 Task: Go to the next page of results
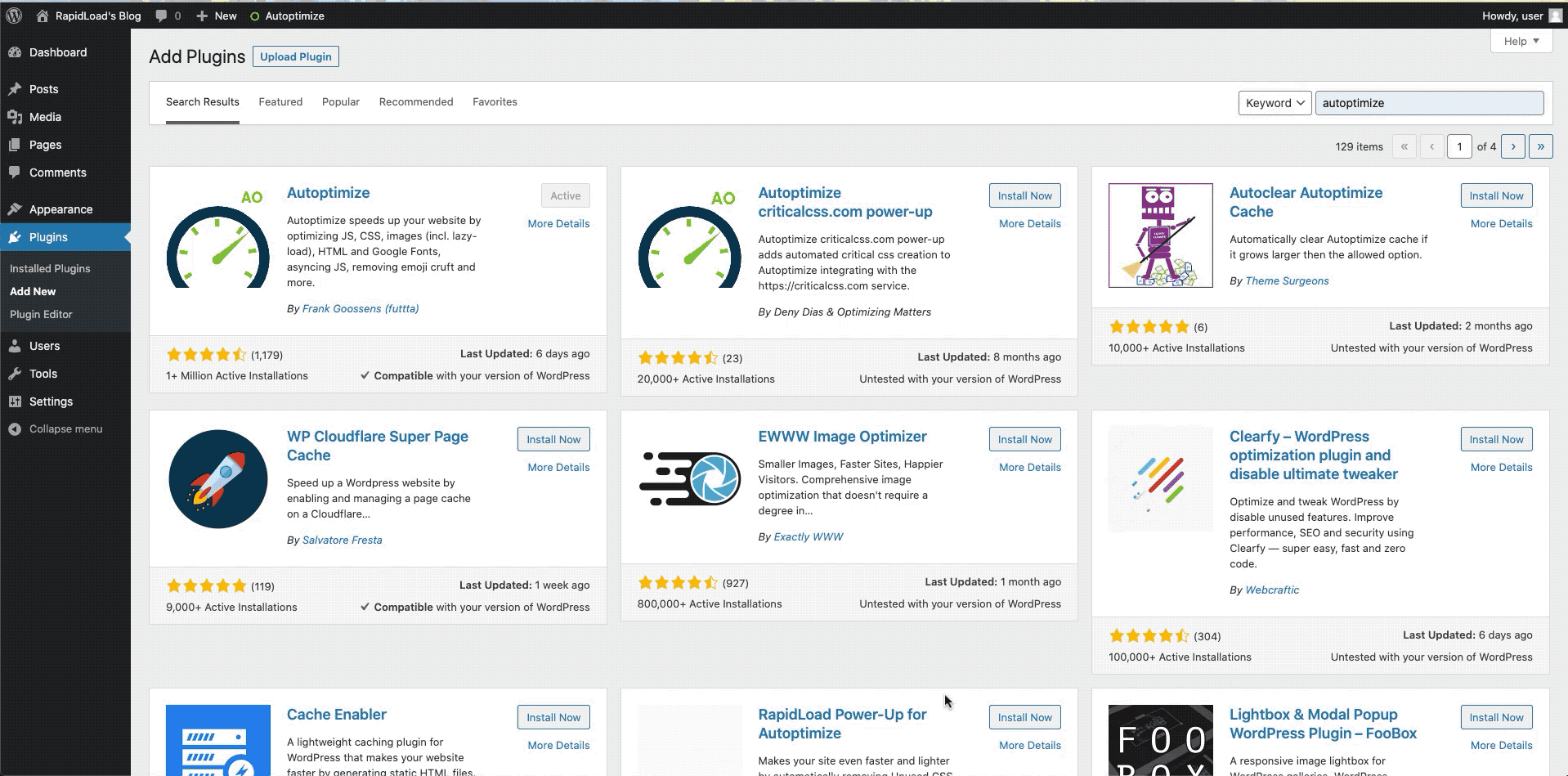(x=1512, y=146)
